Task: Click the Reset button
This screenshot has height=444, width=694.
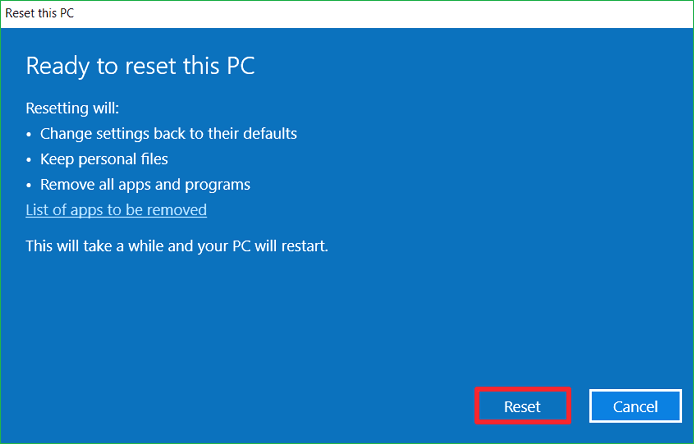Action: point(522,407)
